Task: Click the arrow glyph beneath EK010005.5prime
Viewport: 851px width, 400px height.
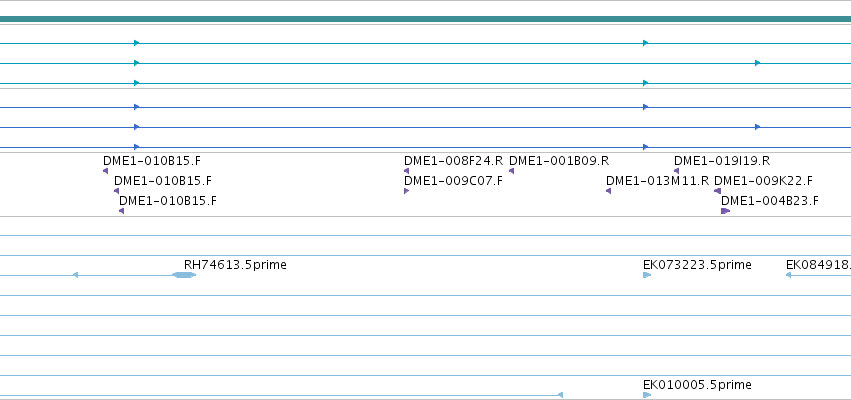Action: pos(646,395)
